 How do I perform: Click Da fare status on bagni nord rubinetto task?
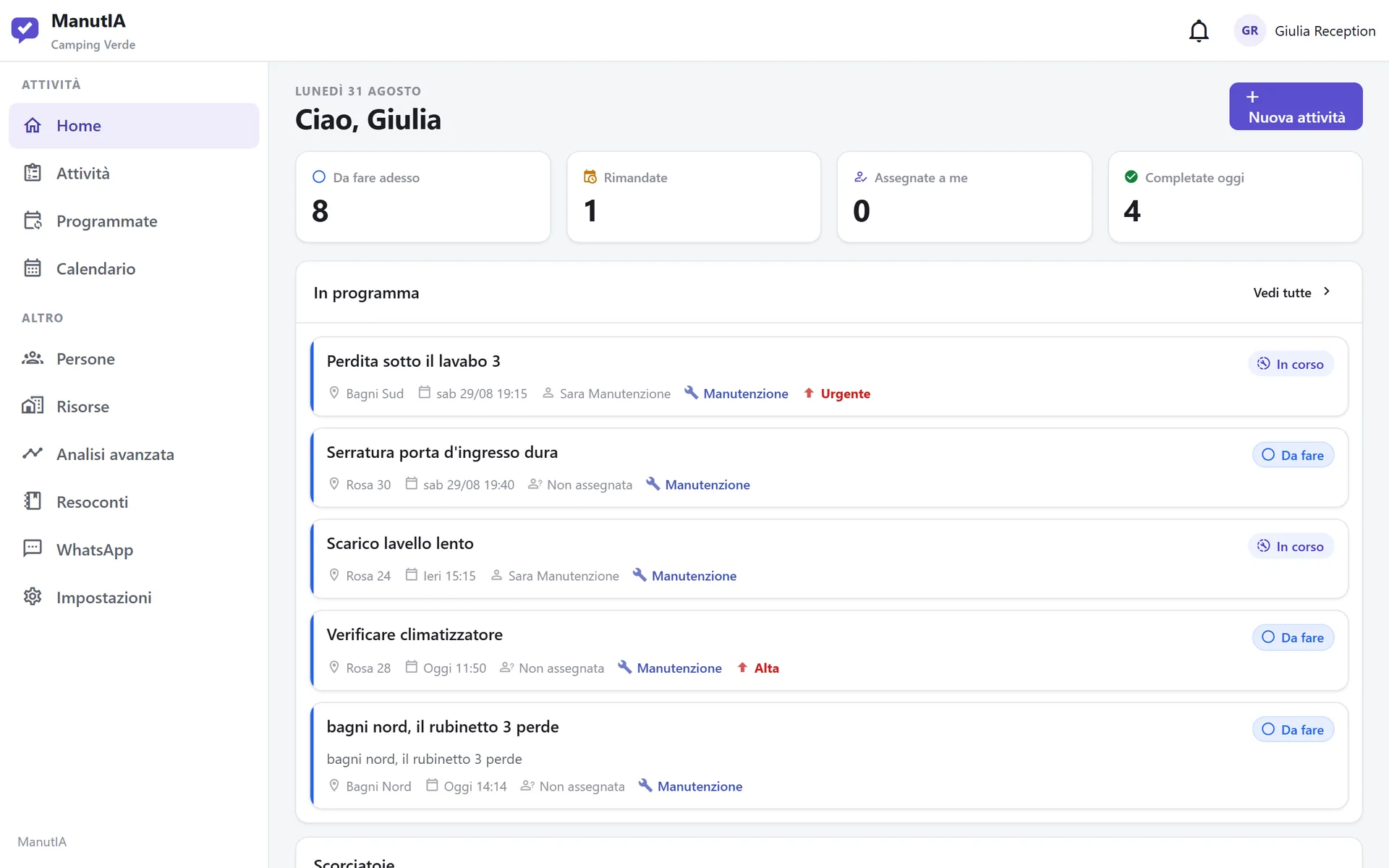(x=1294, y=730)
